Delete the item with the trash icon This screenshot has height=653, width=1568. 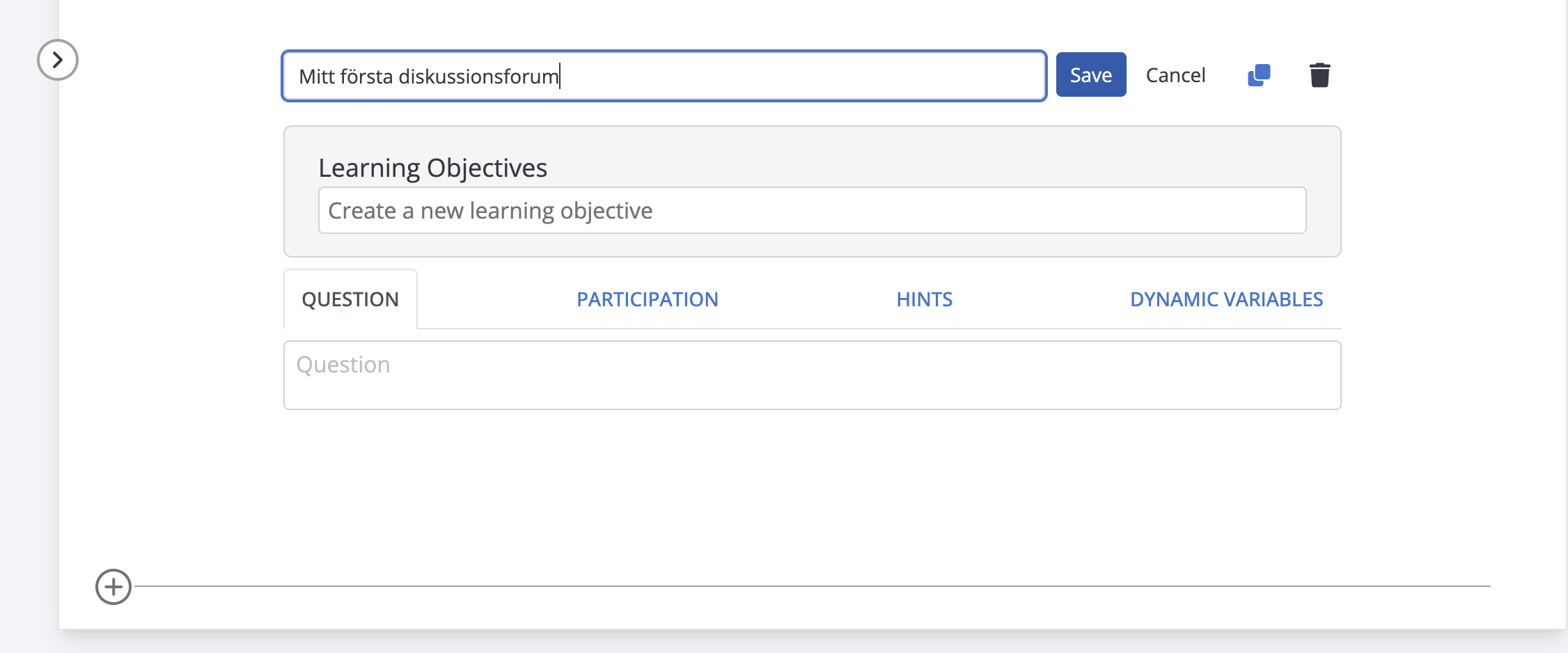click(x=1319, y=75)
